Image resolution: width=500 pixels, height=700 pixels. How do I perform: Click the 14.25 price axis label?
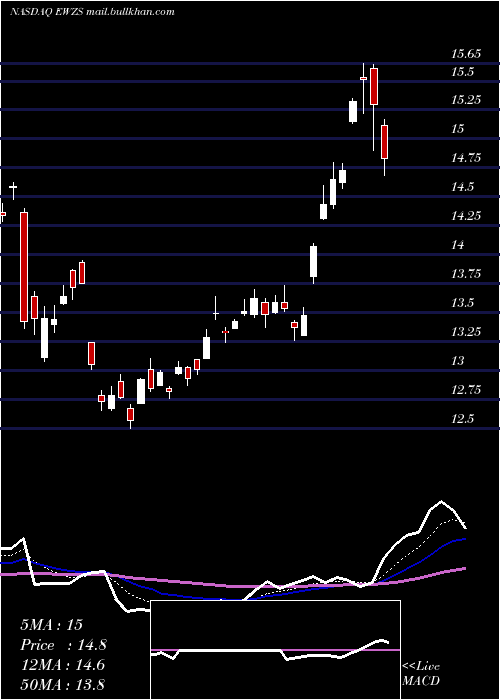point(466,216)
